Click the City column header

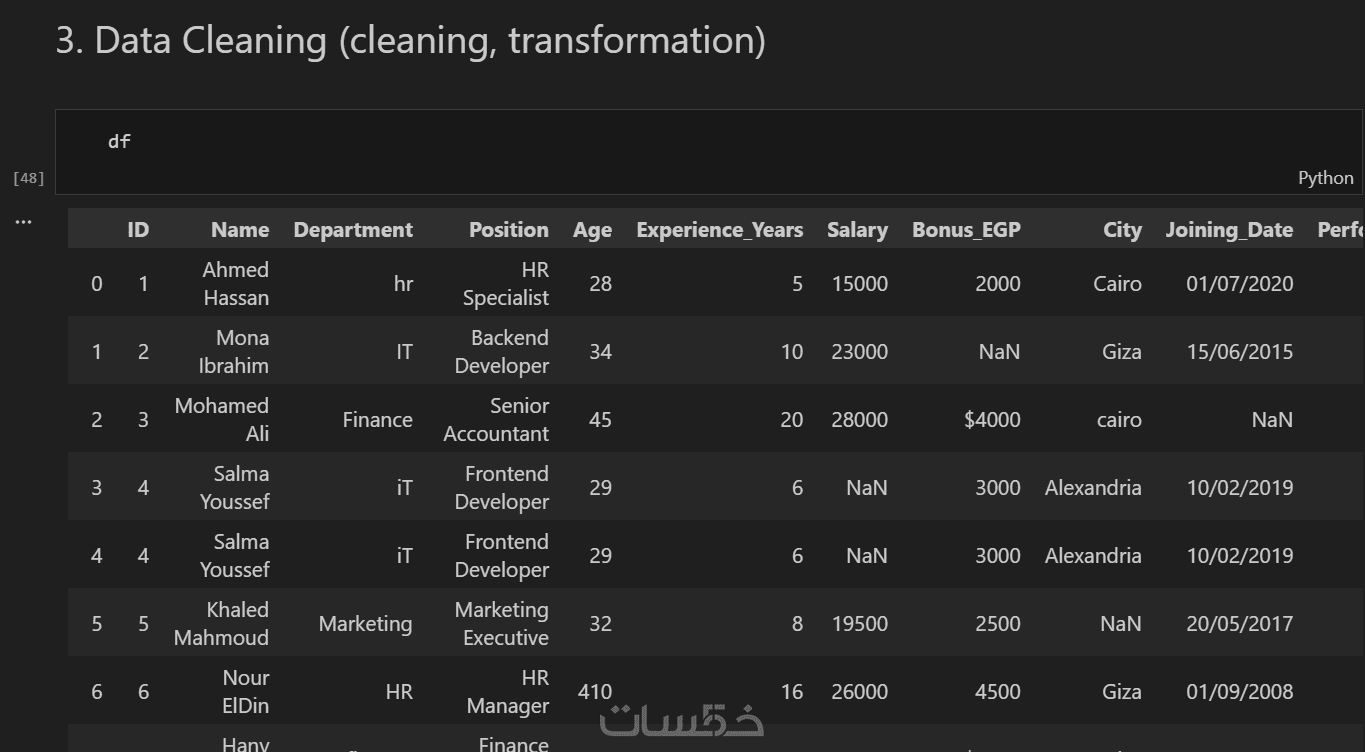pos(1122,230)
